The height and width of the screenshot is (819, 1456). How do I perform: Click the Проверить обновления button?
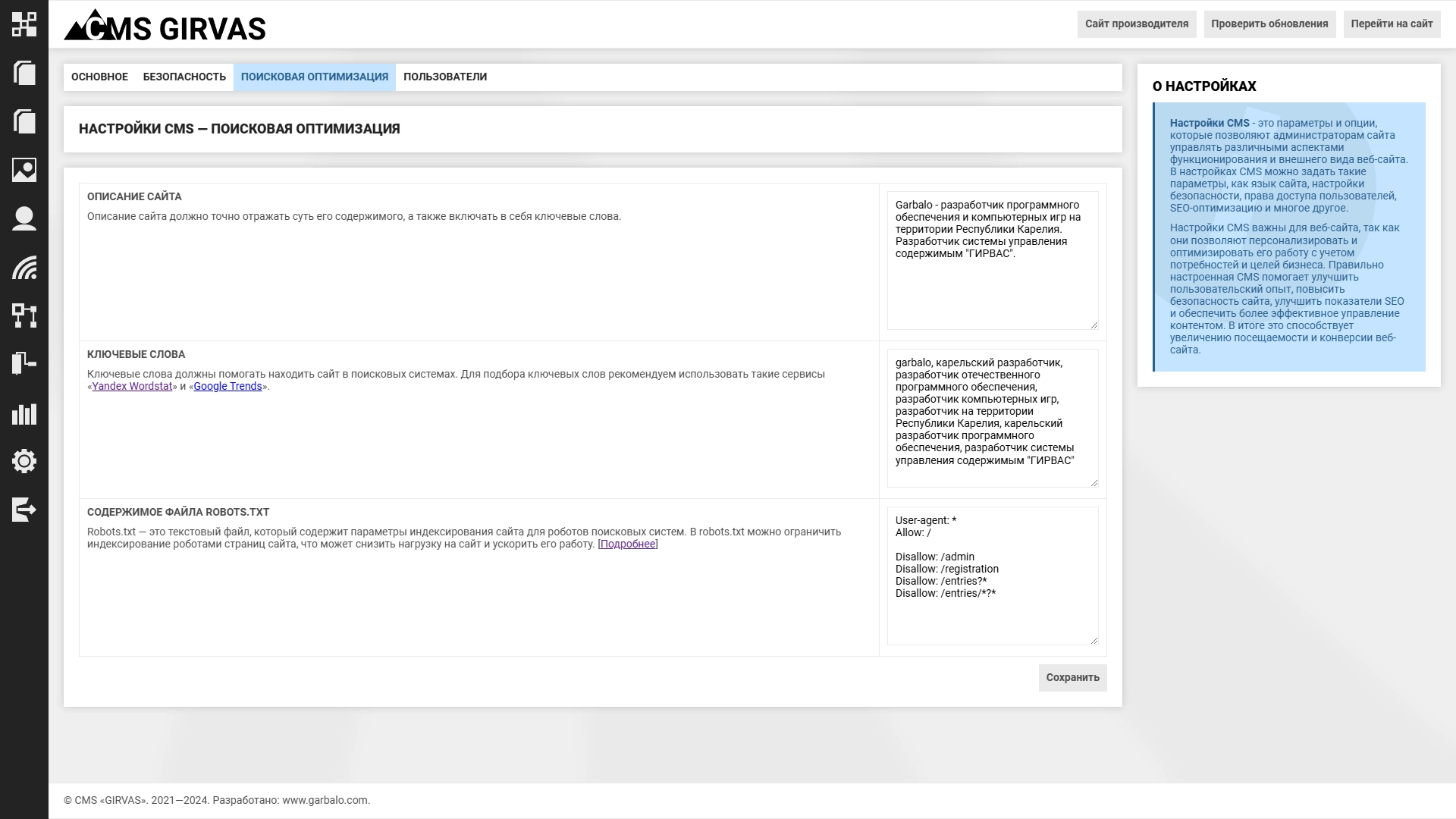pyautogui.click(x=1269, y=24)
